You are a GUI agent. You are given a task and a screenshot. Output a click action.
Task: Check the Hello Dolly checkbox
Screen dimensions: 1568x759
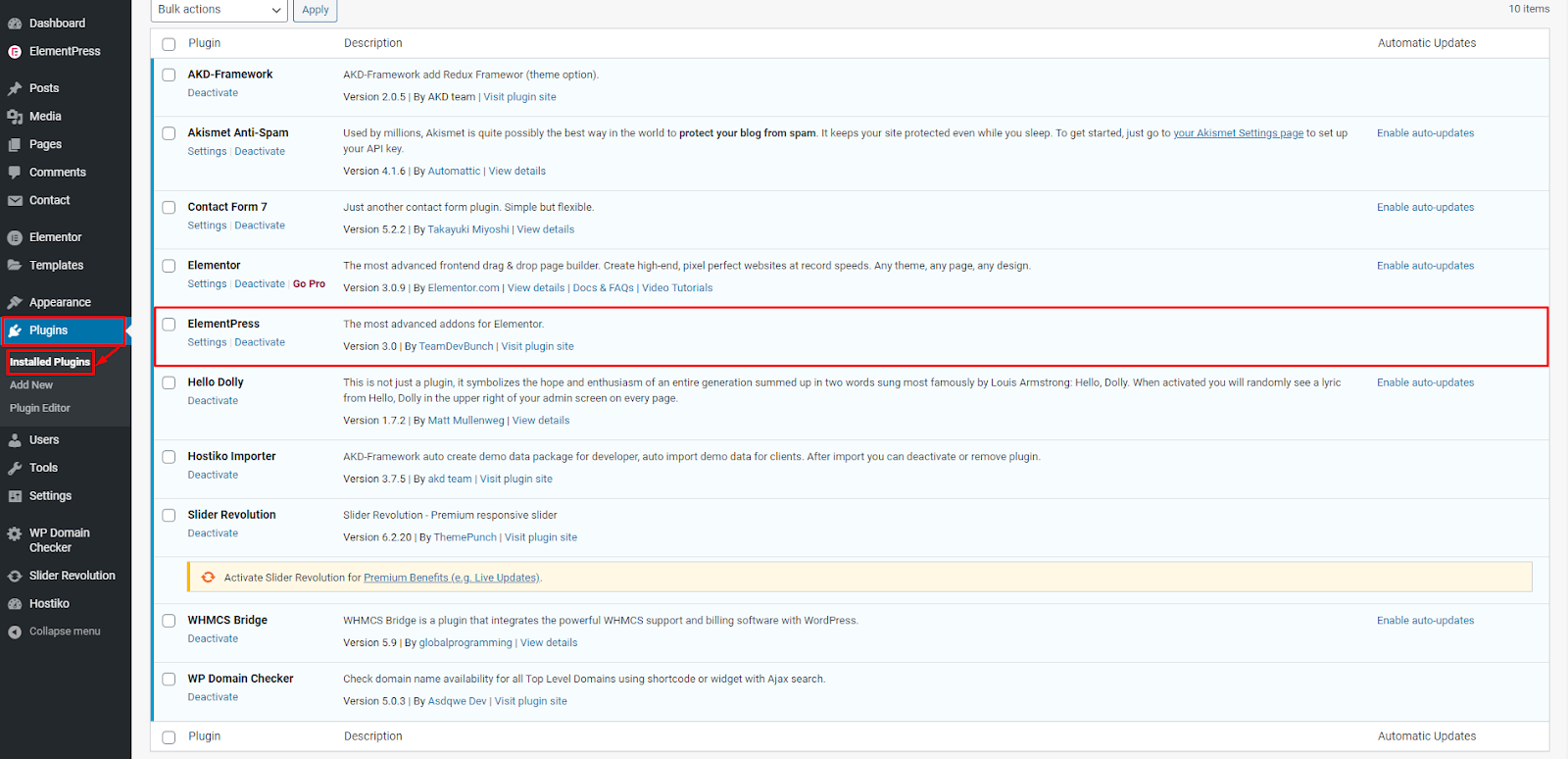point(169,382)
